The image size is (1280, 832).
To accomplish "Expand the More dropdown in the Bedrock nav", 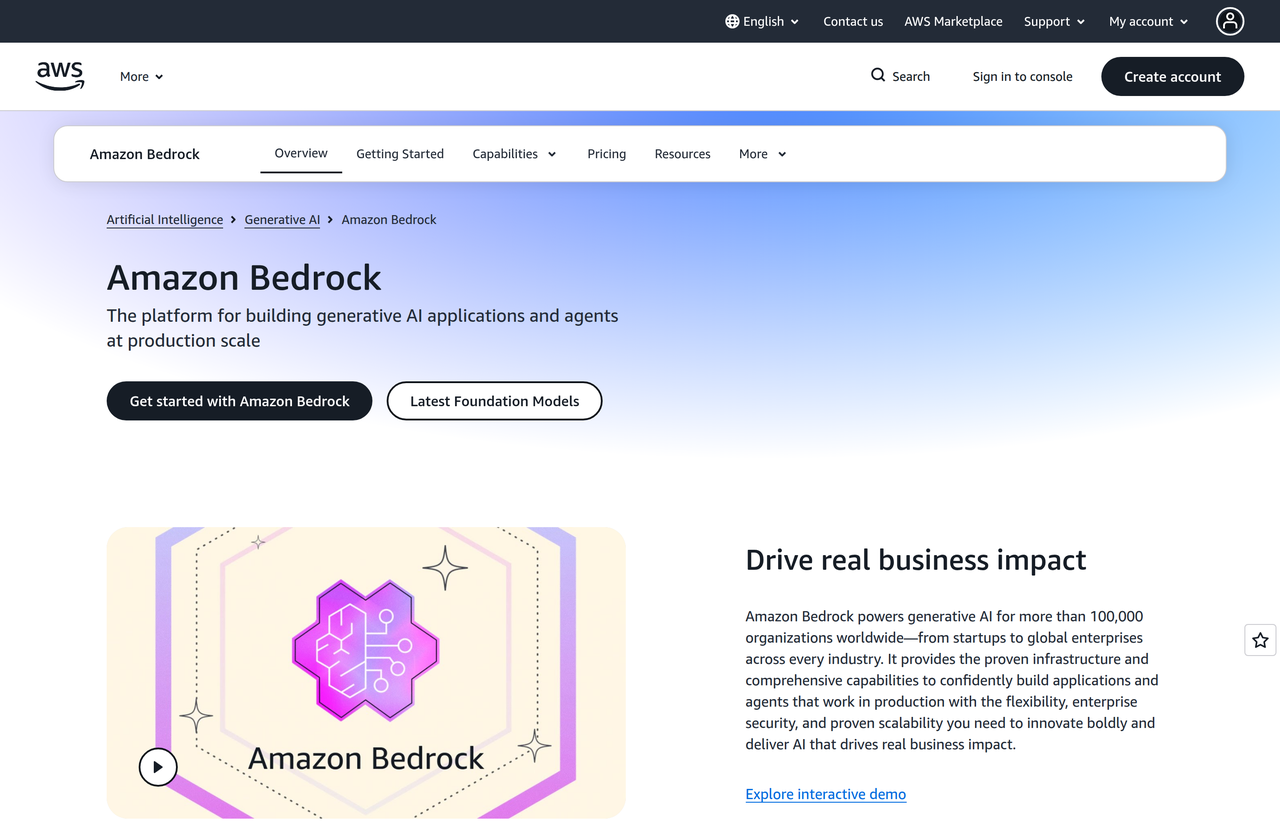I will pyautogui.click(x=762, y=154).
